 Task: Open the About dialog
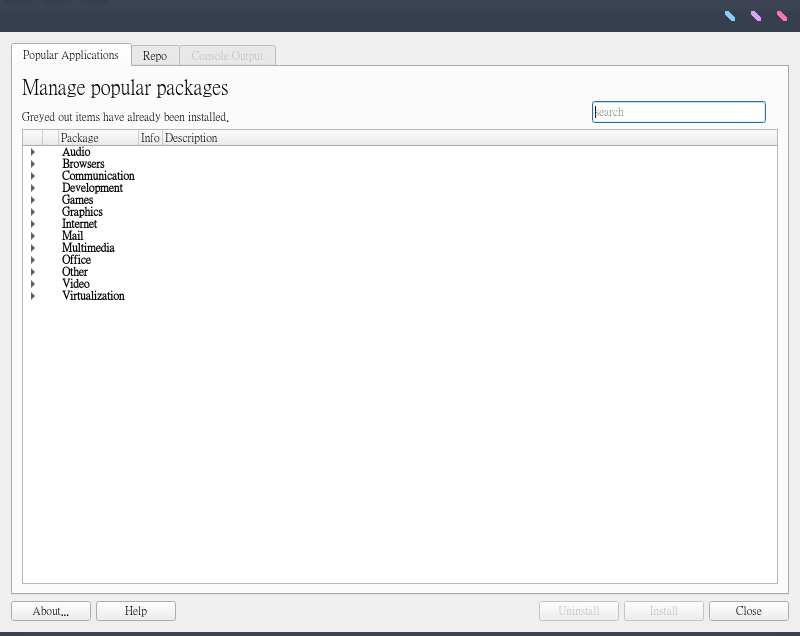click(x=51, y=611)
